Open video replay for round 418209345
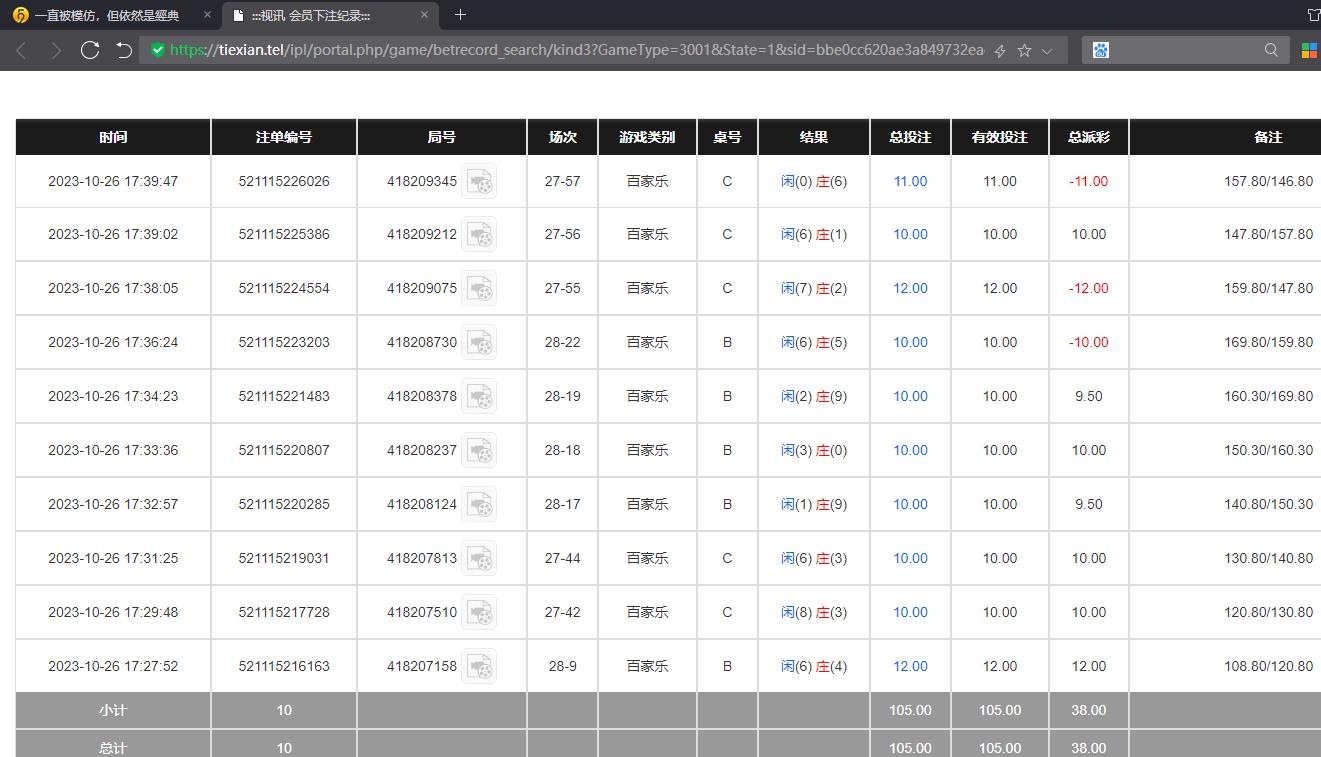Screen dimensions: 1321x757 pyautogui.click(x=479, y=182)
